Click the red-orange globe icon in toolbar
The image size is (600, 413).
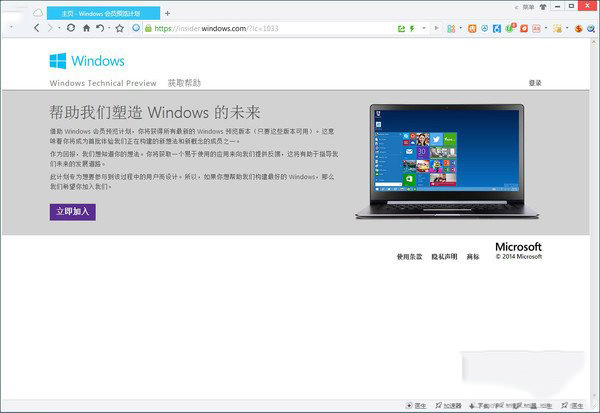tap(579, 29)
